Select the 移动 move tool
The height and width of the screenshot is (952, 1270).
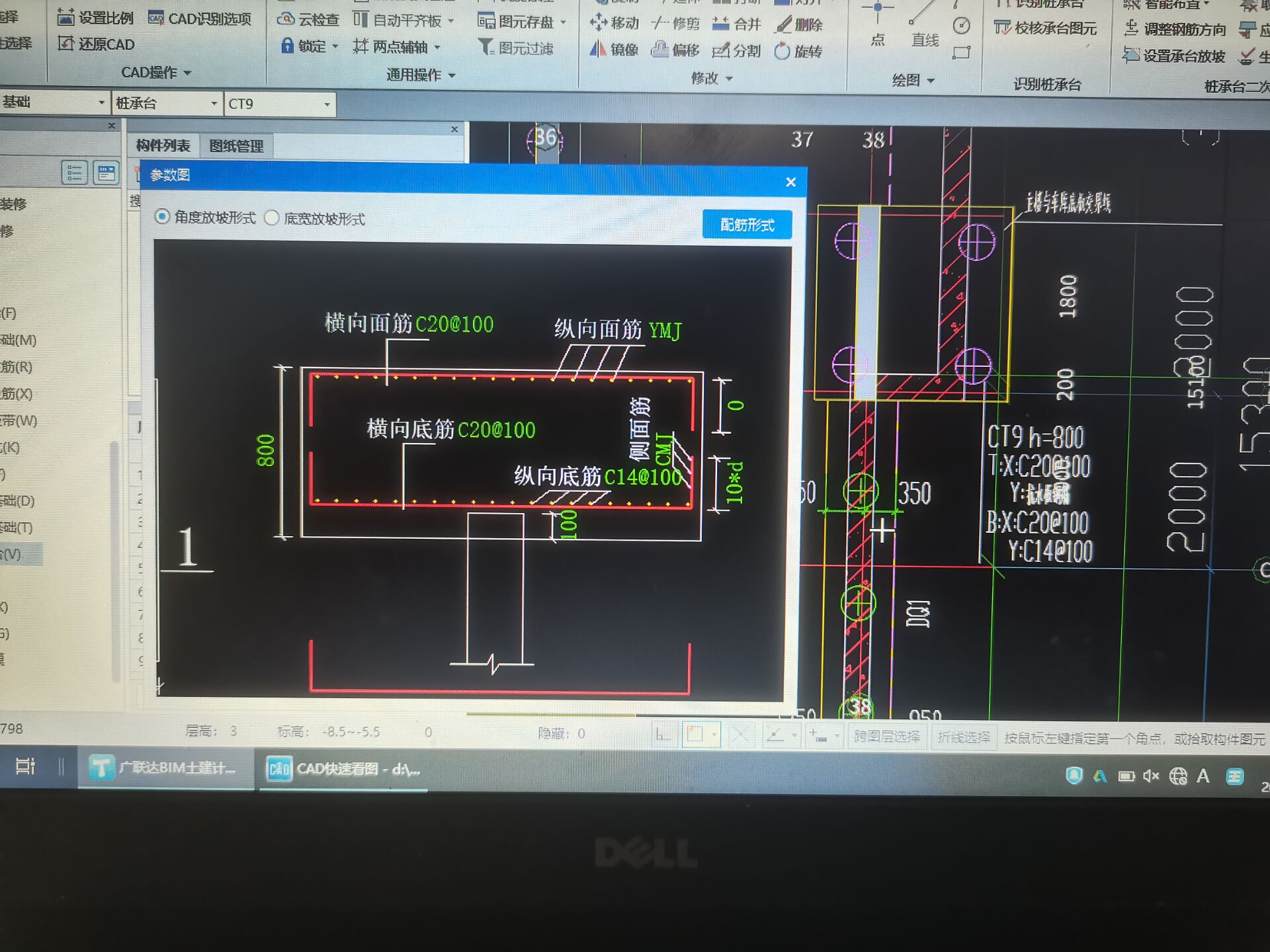(x=614, y=23)
